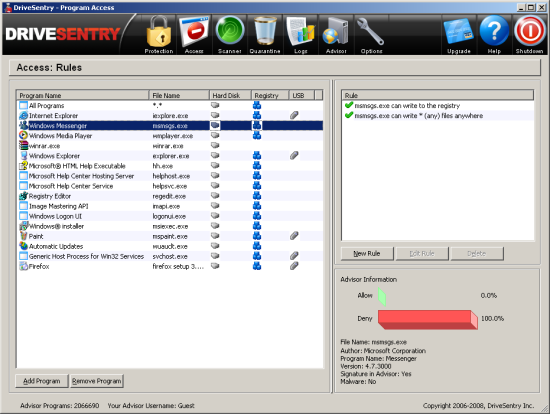This screenshot has height=414, width=550.
Task: View the Logs icon
Action: coord(301,34)
